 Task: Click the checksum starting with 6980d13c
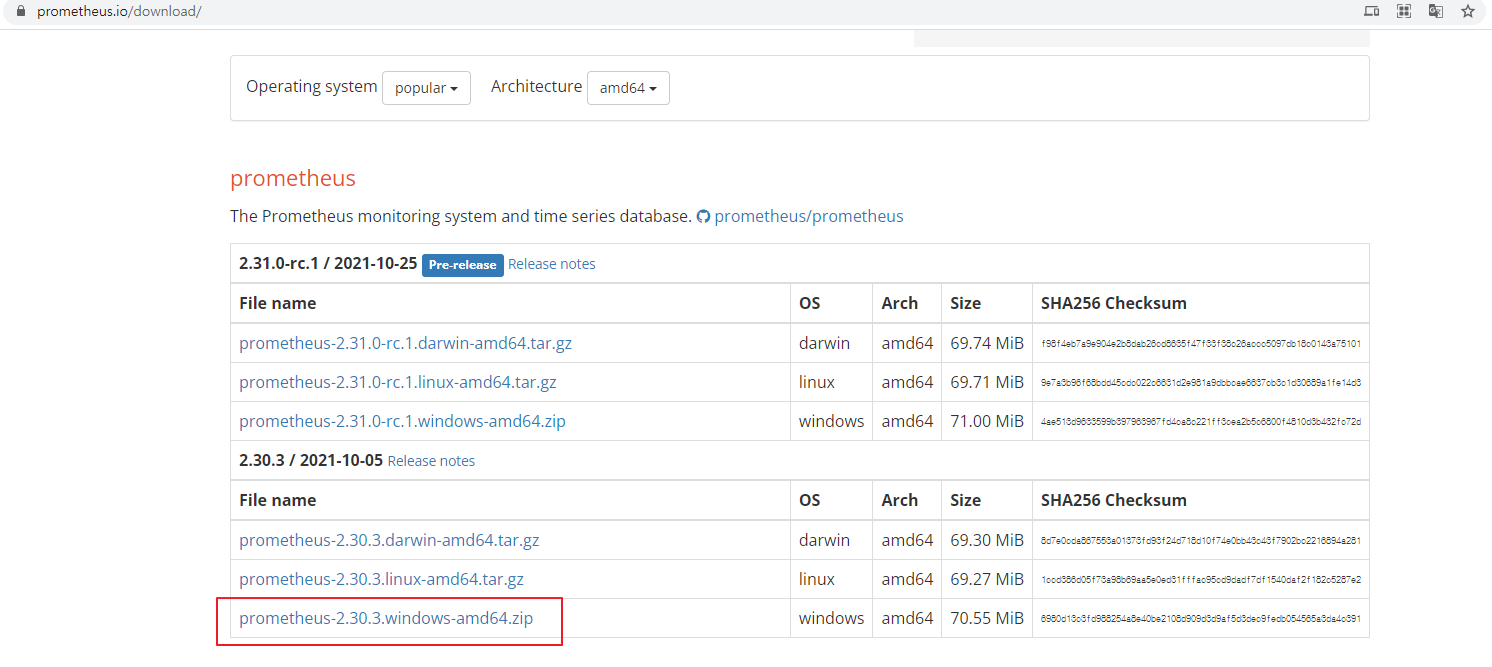1201,618
